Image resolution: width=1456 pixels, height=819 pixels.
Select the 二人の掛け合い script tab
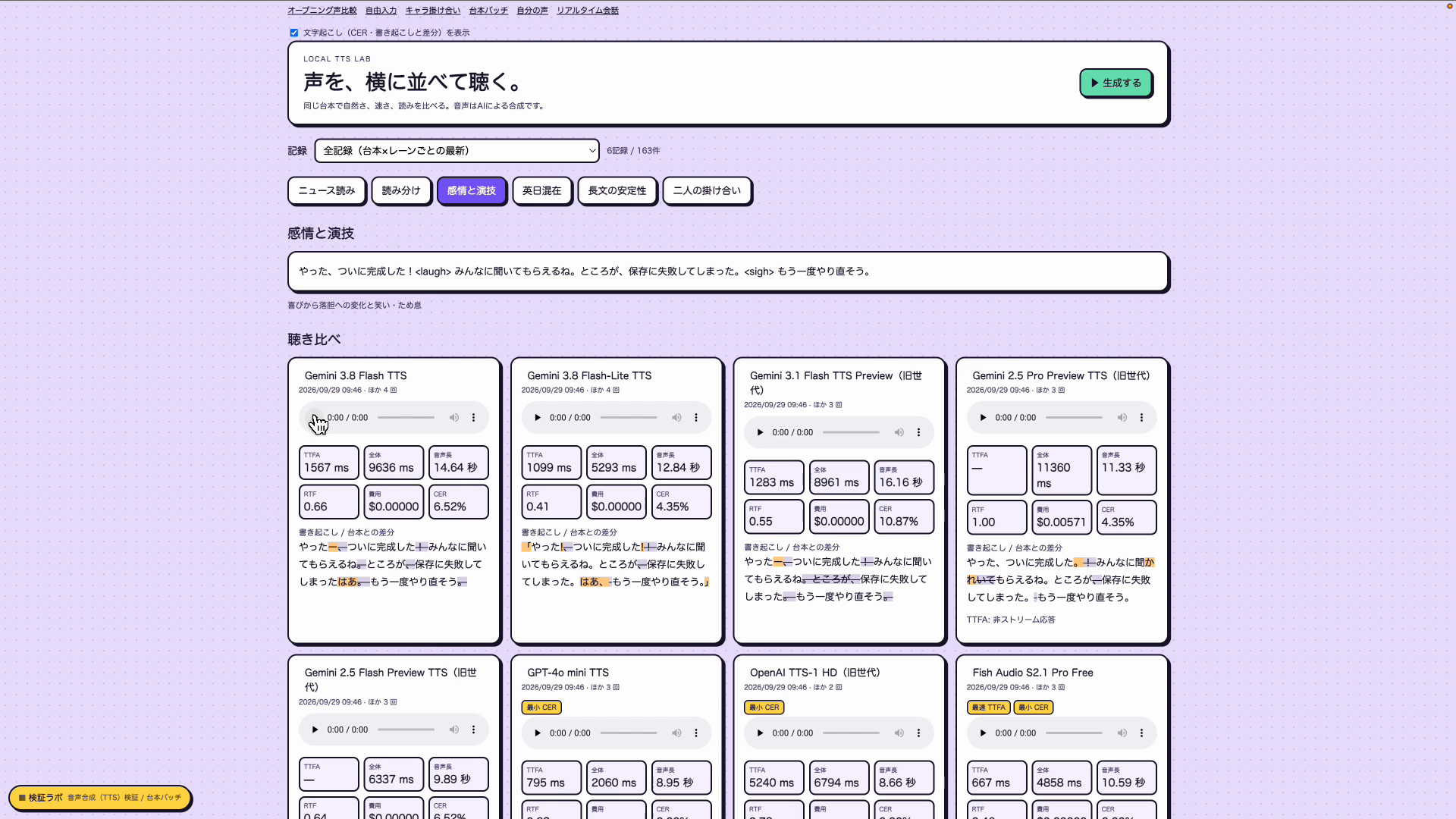707,191
